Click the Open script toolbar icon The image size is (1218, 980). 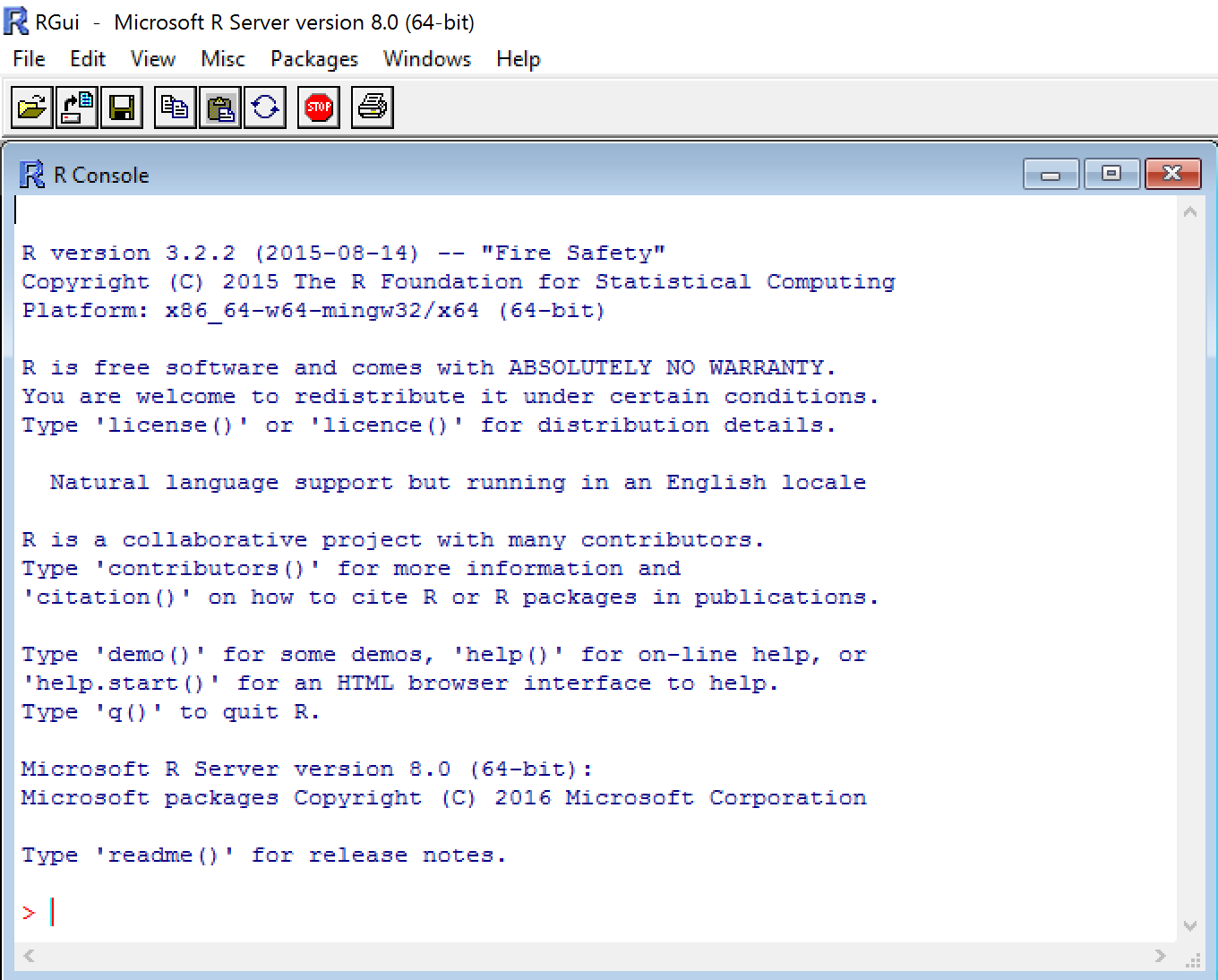click(x=31, y=107)
